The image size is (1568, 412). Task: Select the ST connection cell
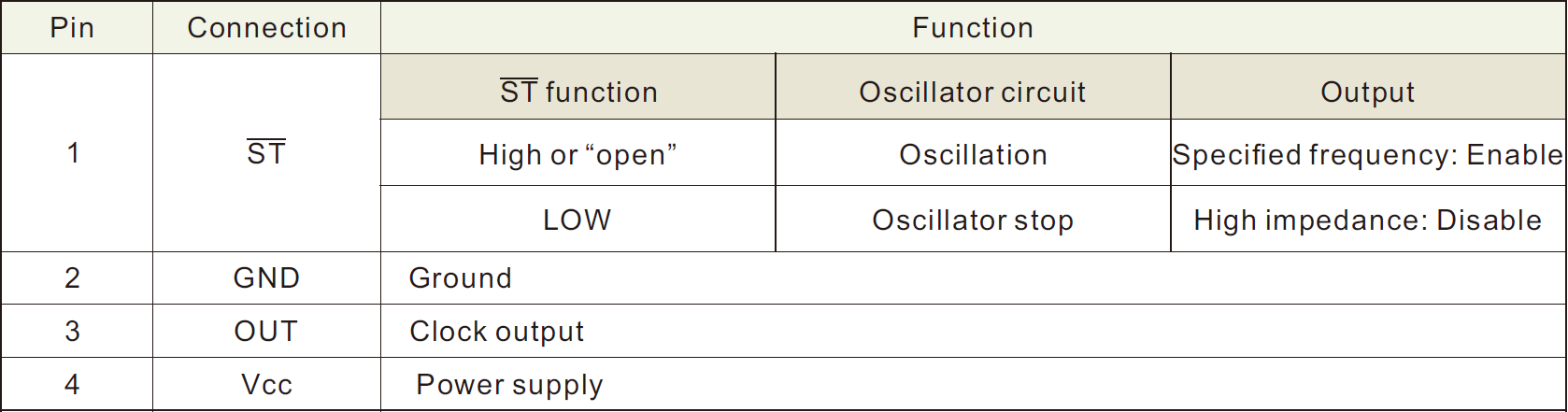(266, 152)
